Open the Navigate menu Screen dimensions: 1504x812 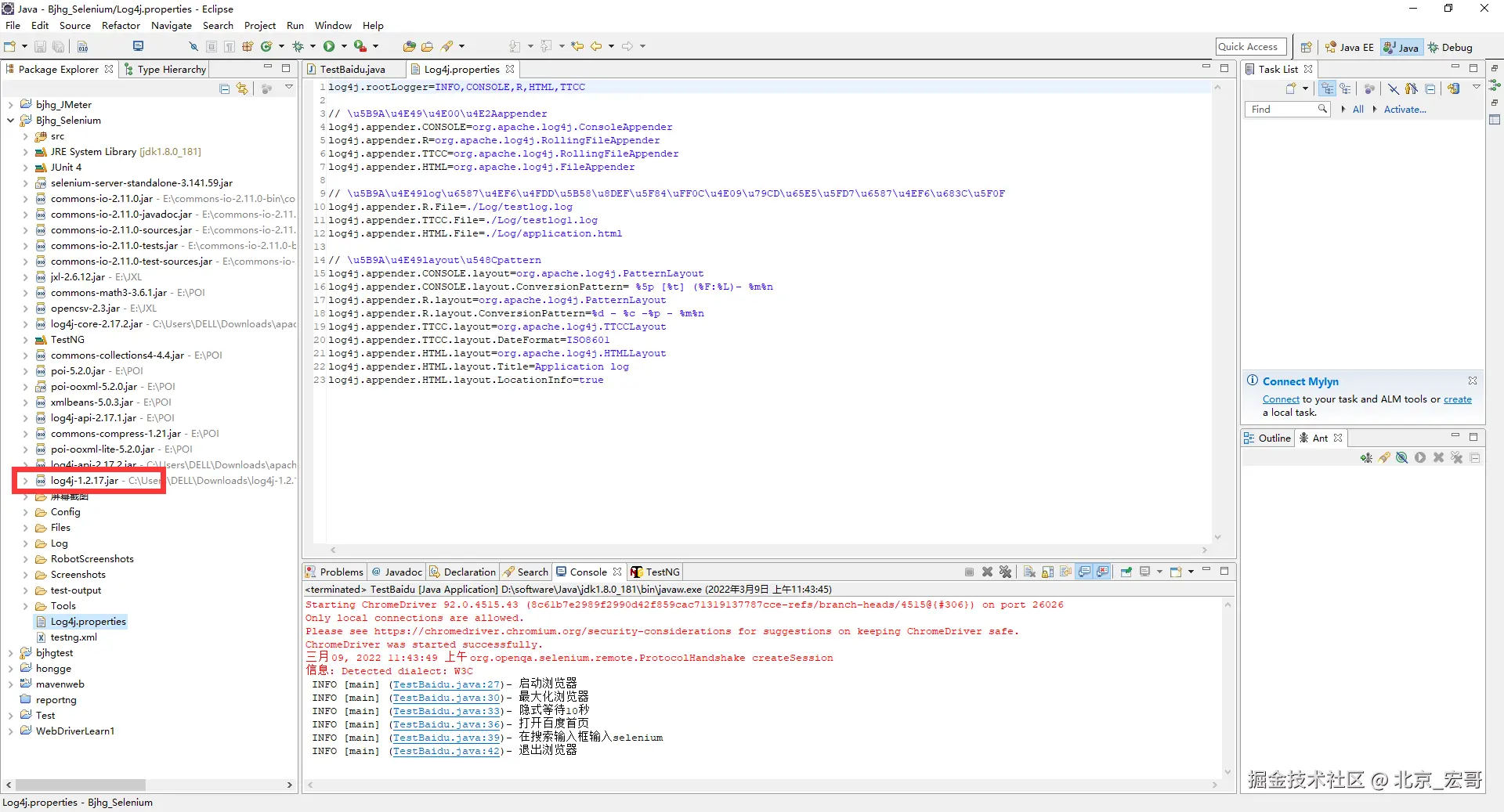pos(172,26)
